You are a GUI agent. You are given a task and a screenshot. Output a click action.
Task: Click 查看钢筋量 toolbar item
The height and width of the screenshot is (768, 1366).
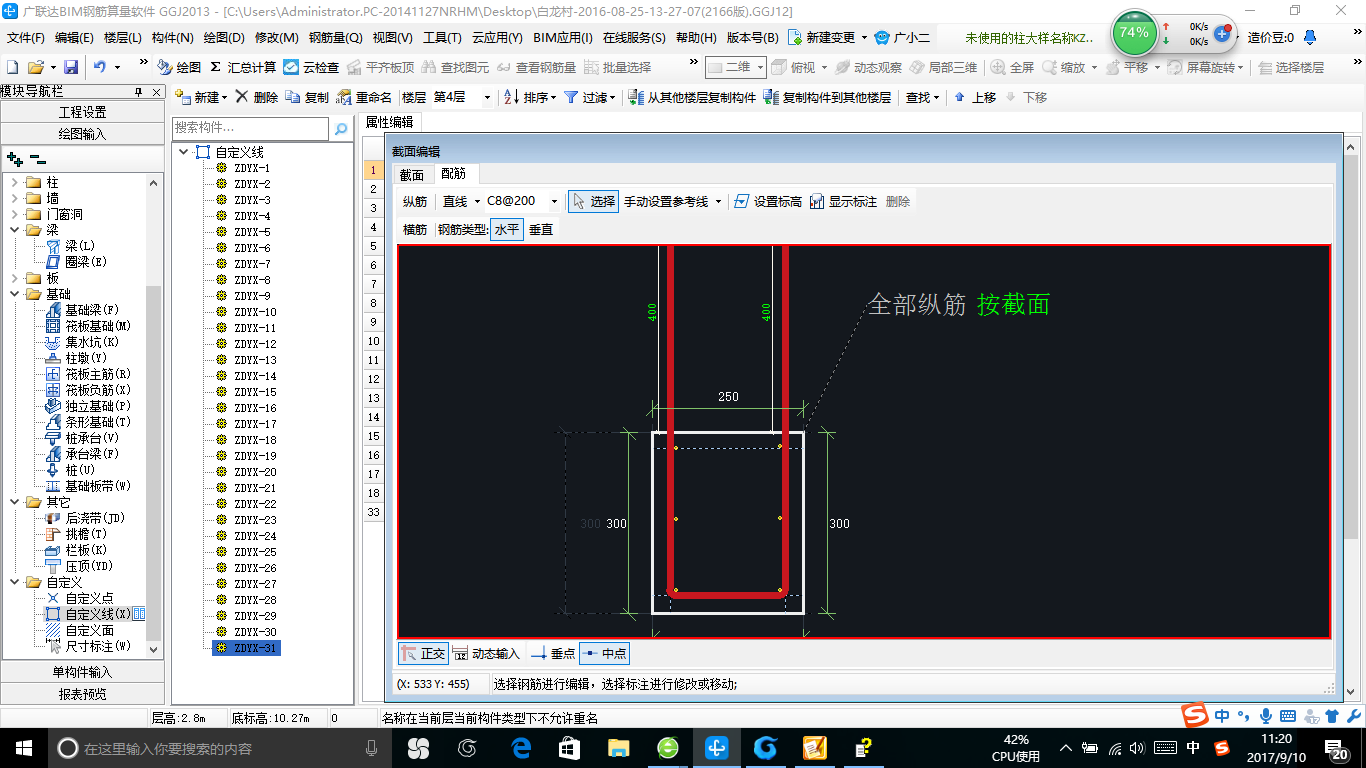click(x=536, y=67)
